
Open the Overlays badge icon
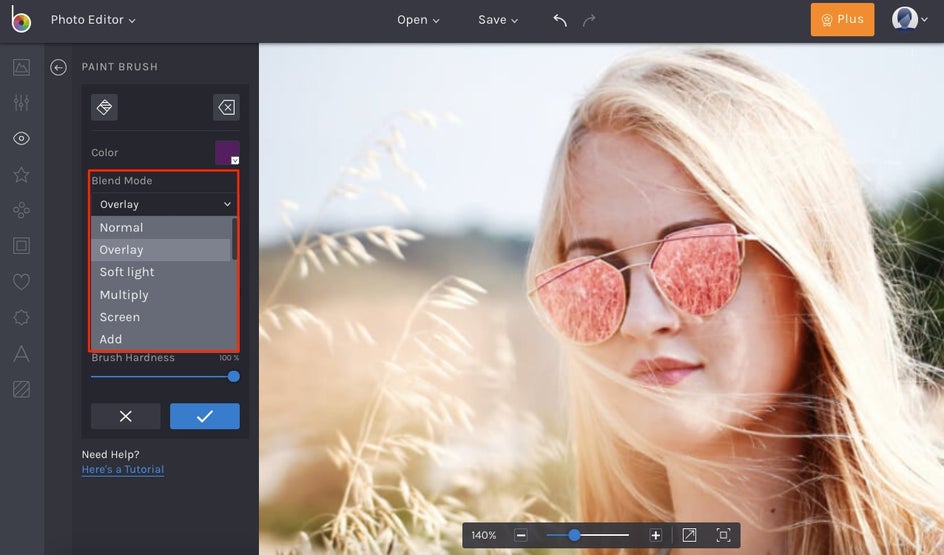pyautogui.click(x=21, y=317)
